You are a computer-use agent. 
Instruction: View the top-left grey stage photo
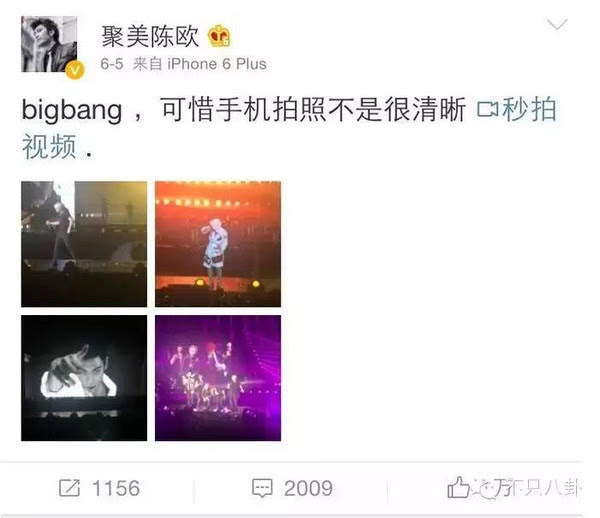[x=84, y=244]
